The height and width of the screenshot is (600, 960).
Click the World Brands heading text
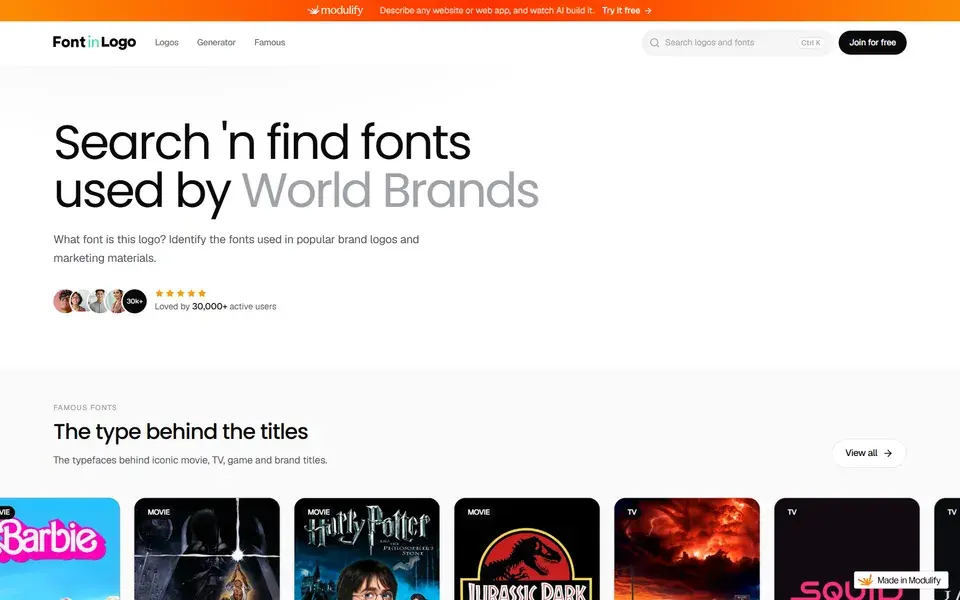[x=390, y=190]
